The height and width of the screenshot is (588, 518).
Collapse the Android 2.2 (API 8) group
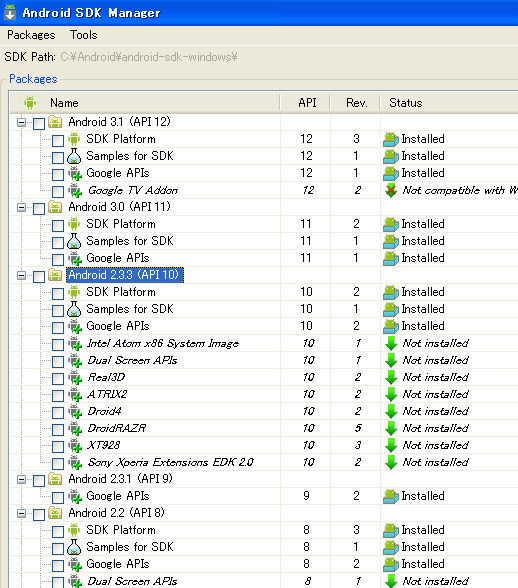22,513
